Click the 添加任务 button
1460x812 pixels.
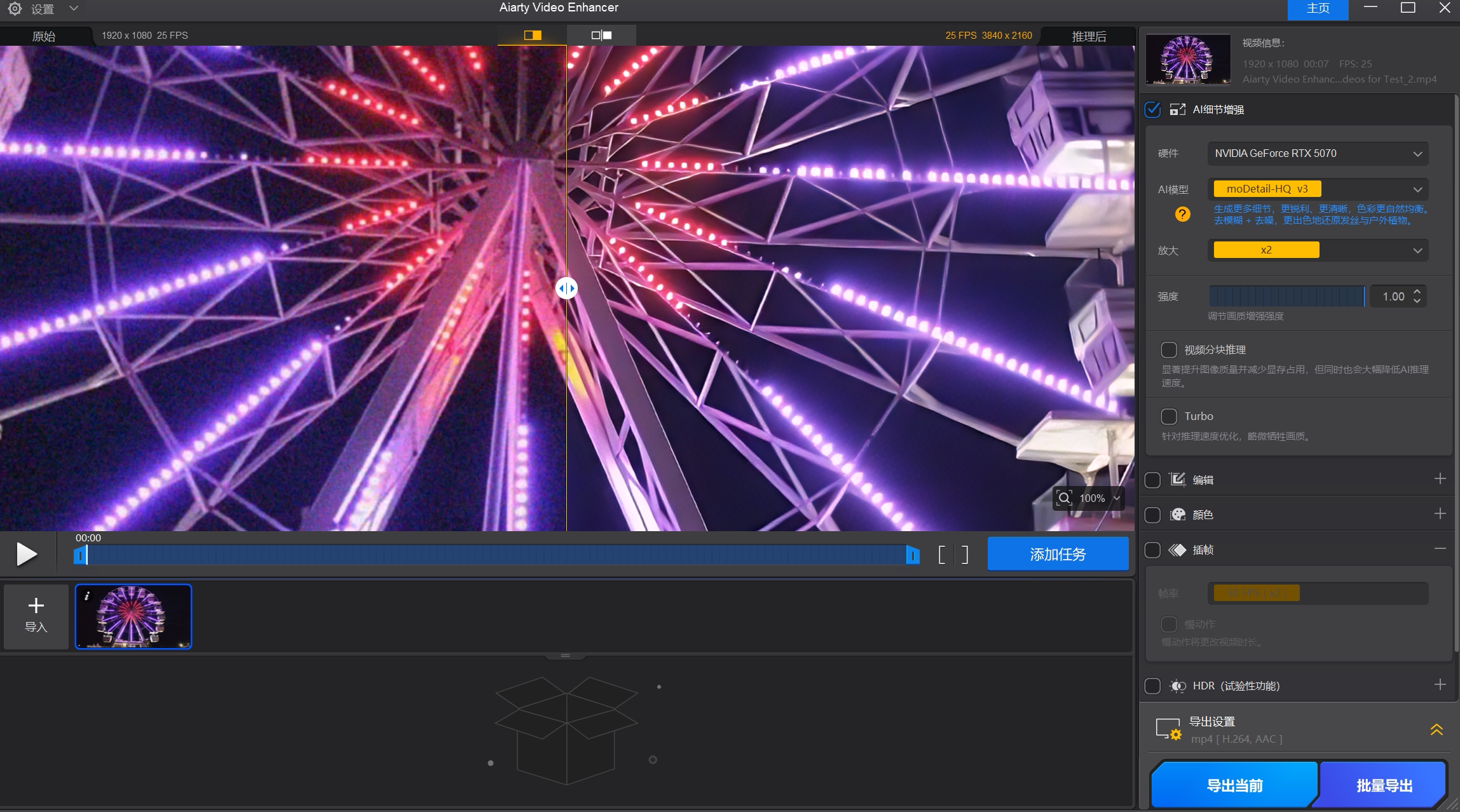tap(1057, 553)
